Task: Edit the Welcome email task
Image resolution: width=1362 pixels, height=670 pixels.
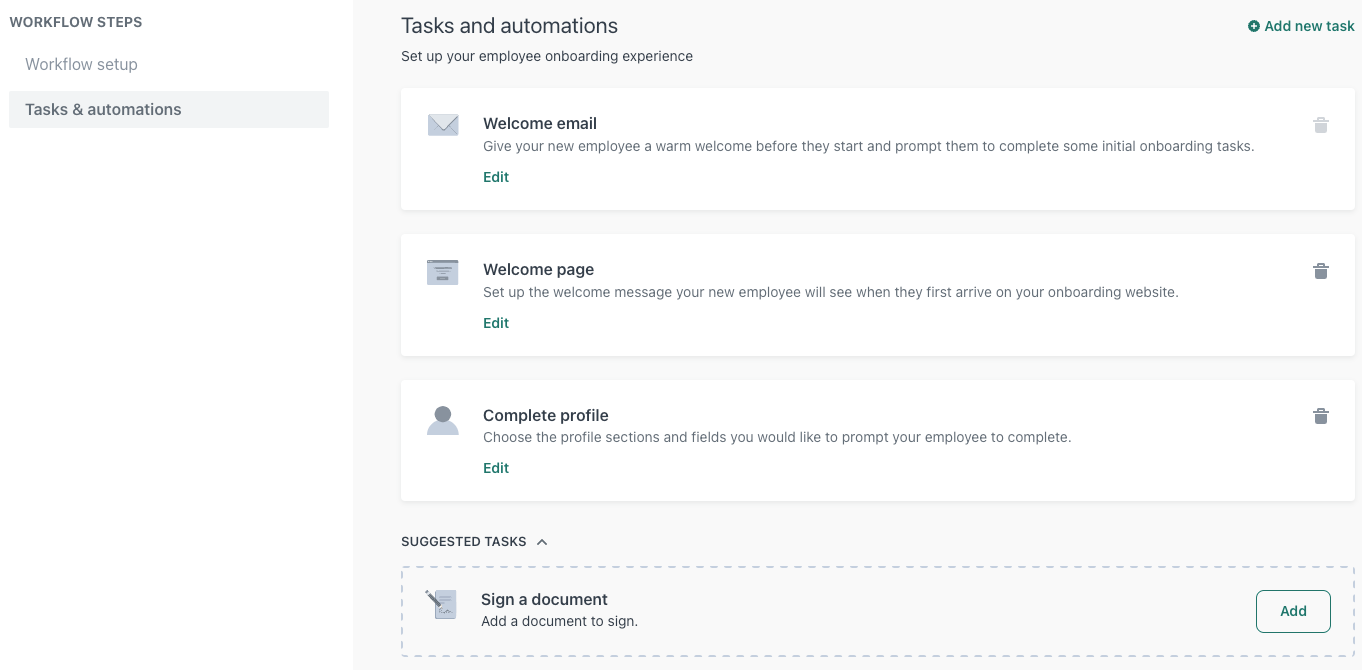Action: pyautogui.click(x=496, y=177)
